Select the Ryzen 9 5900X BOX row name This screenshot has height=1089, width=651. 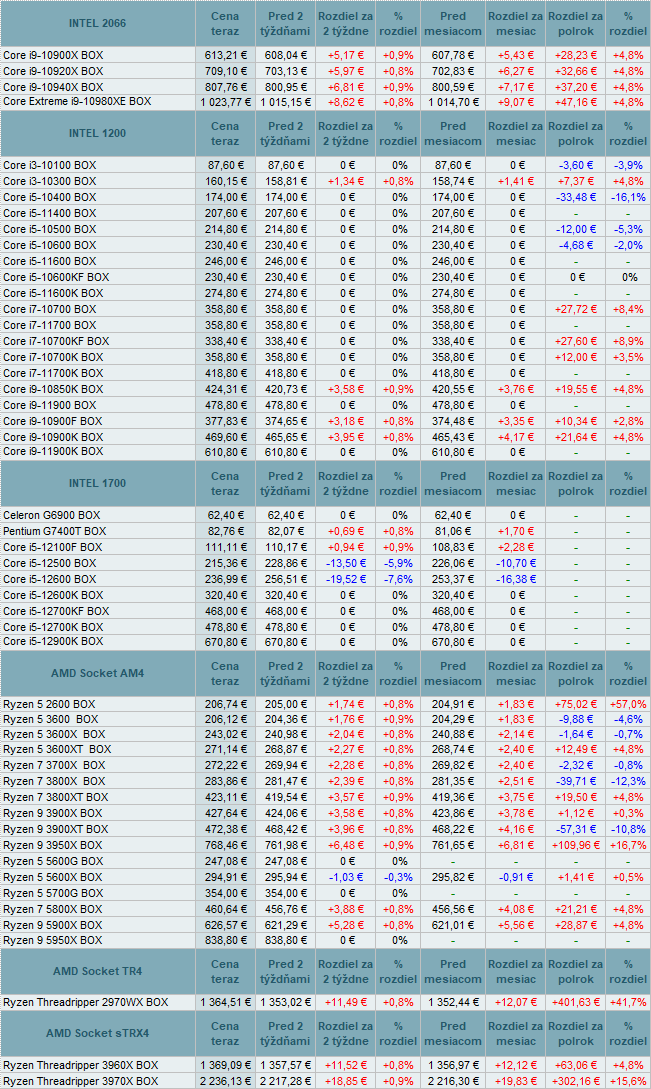[53, 925]
